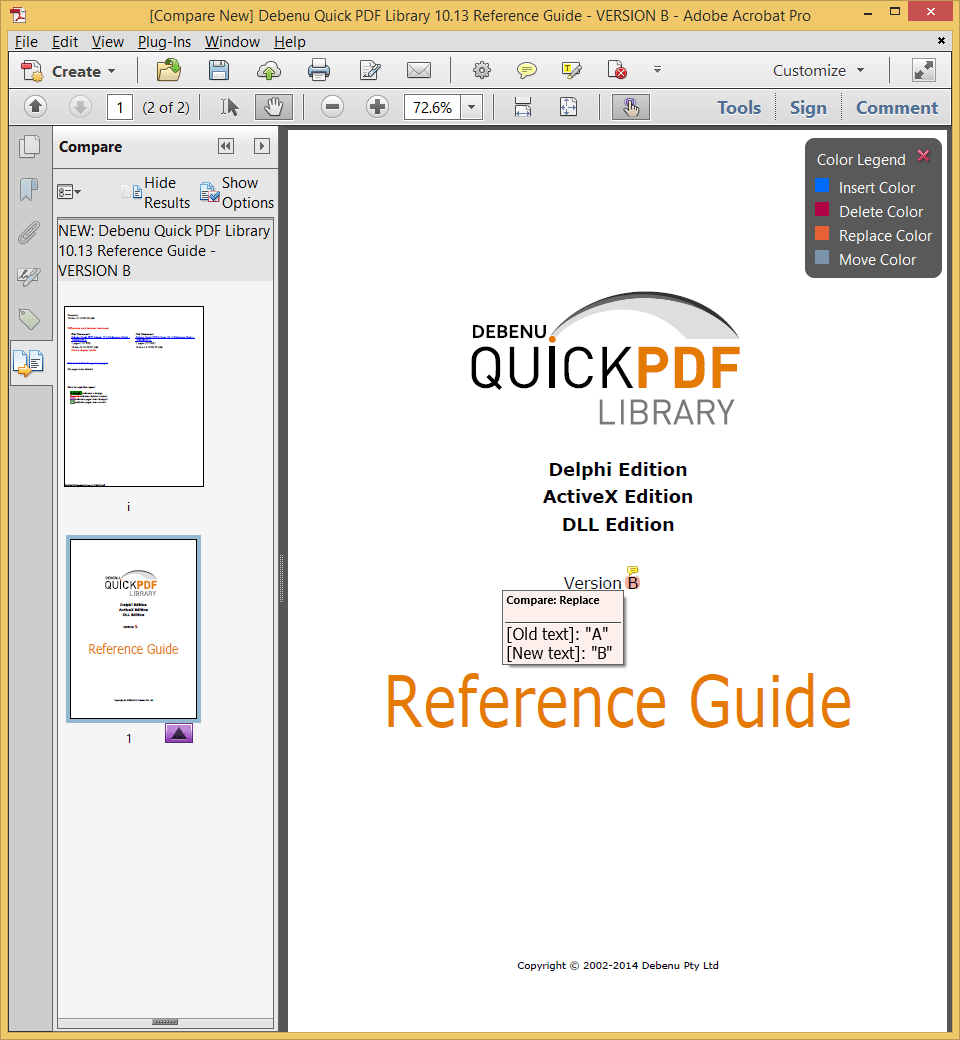
Task: Toggle read mode full screen icon
Action: tap(924, 70)
